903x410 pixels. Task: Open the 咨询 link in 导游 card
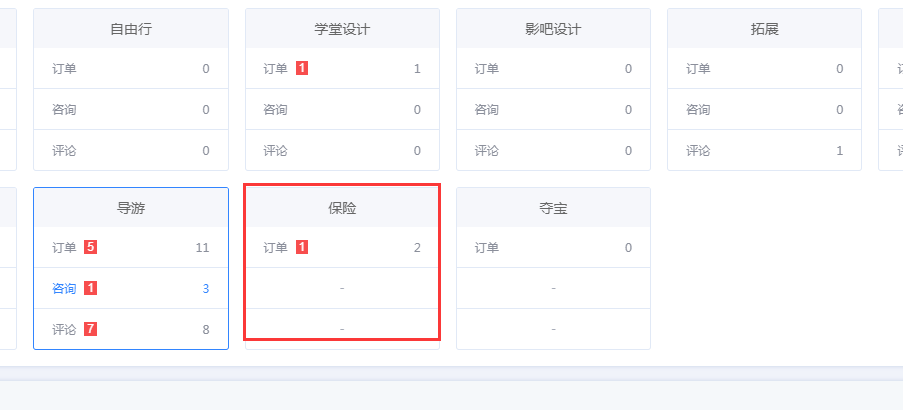click(64, 288)
